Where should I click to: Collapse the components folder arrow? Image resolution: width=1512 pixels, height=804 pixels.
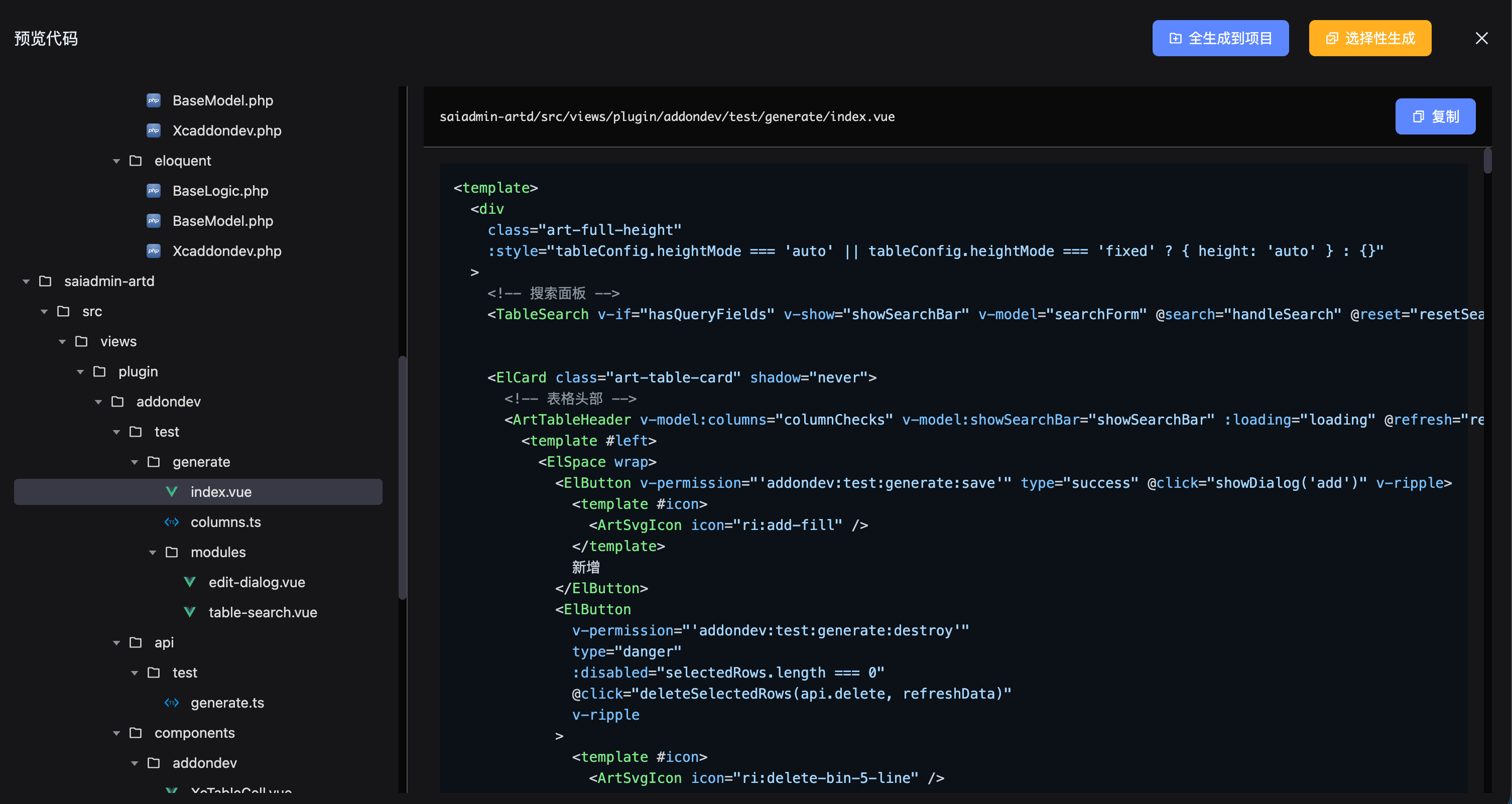click(x=116, y=733)
